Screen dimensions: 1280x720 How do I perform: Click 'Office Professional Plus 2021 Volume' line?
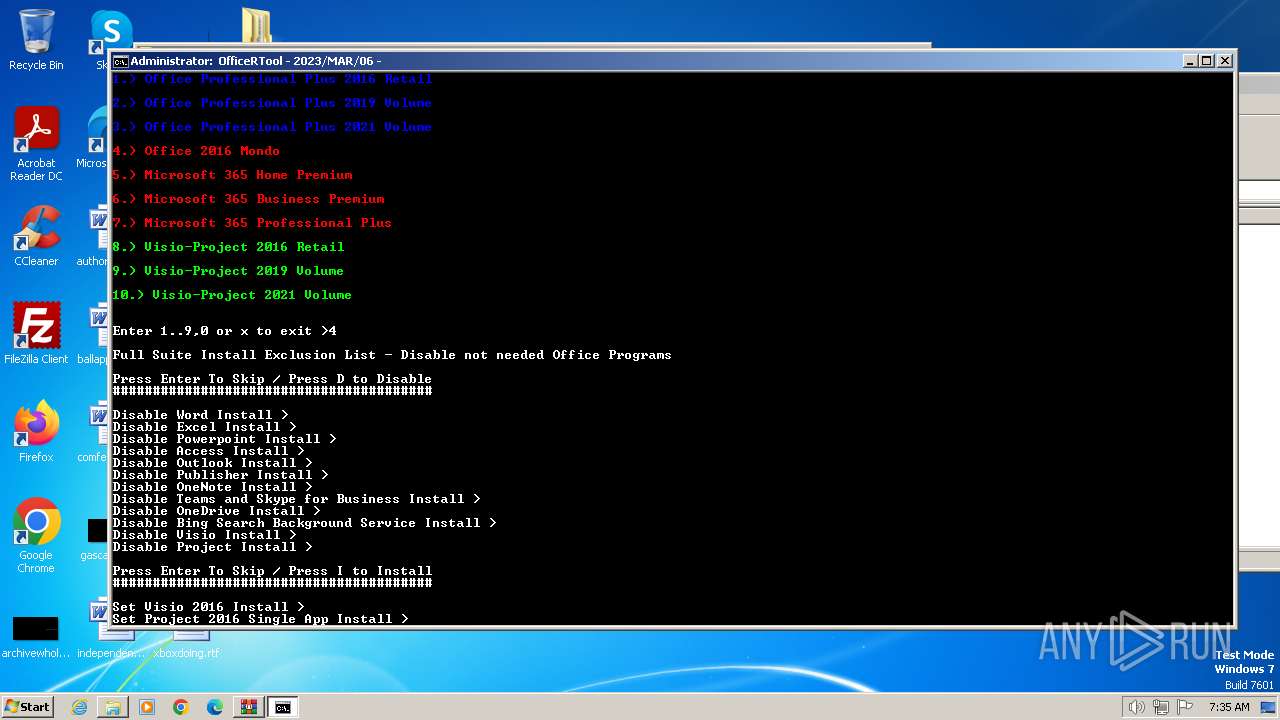coord(272,127)
